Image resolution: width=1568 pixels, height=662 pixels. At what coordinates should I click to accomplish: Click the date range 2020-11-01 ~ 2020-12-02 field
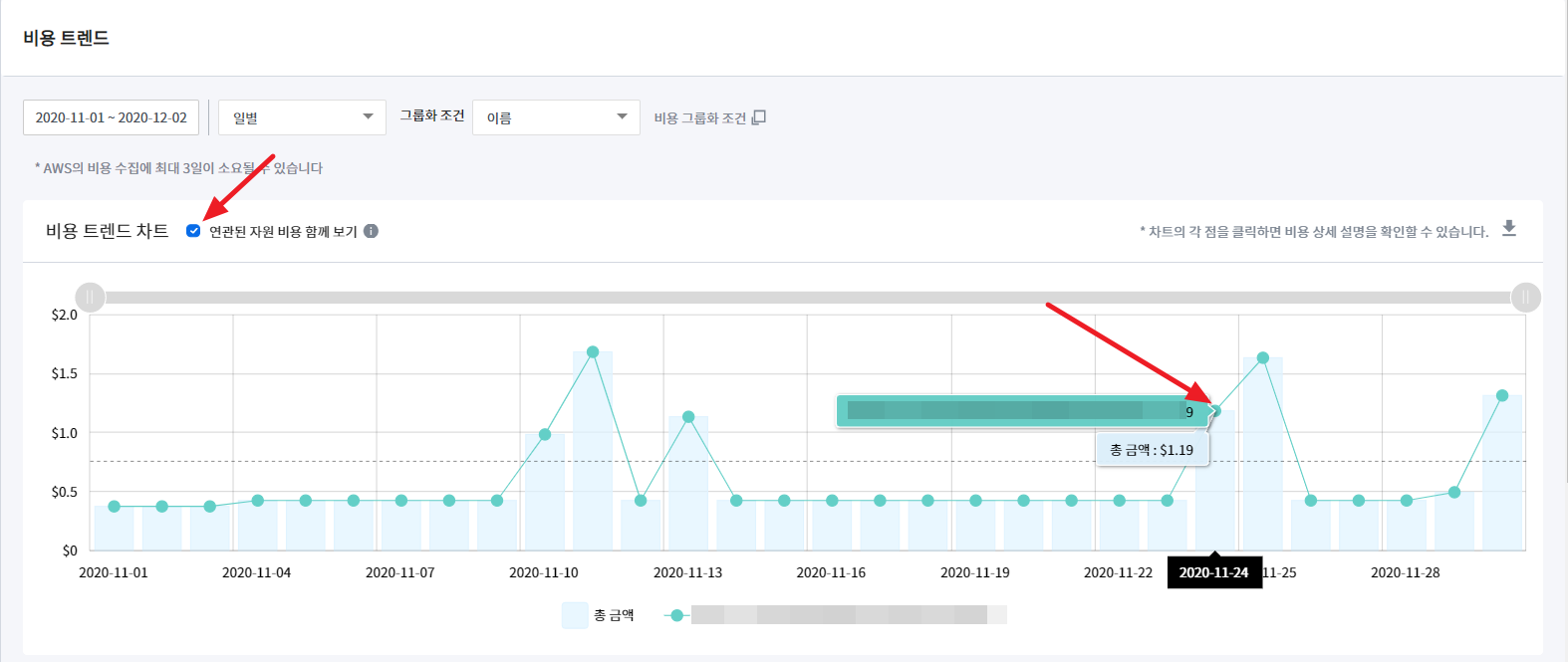tap(112, 117)
